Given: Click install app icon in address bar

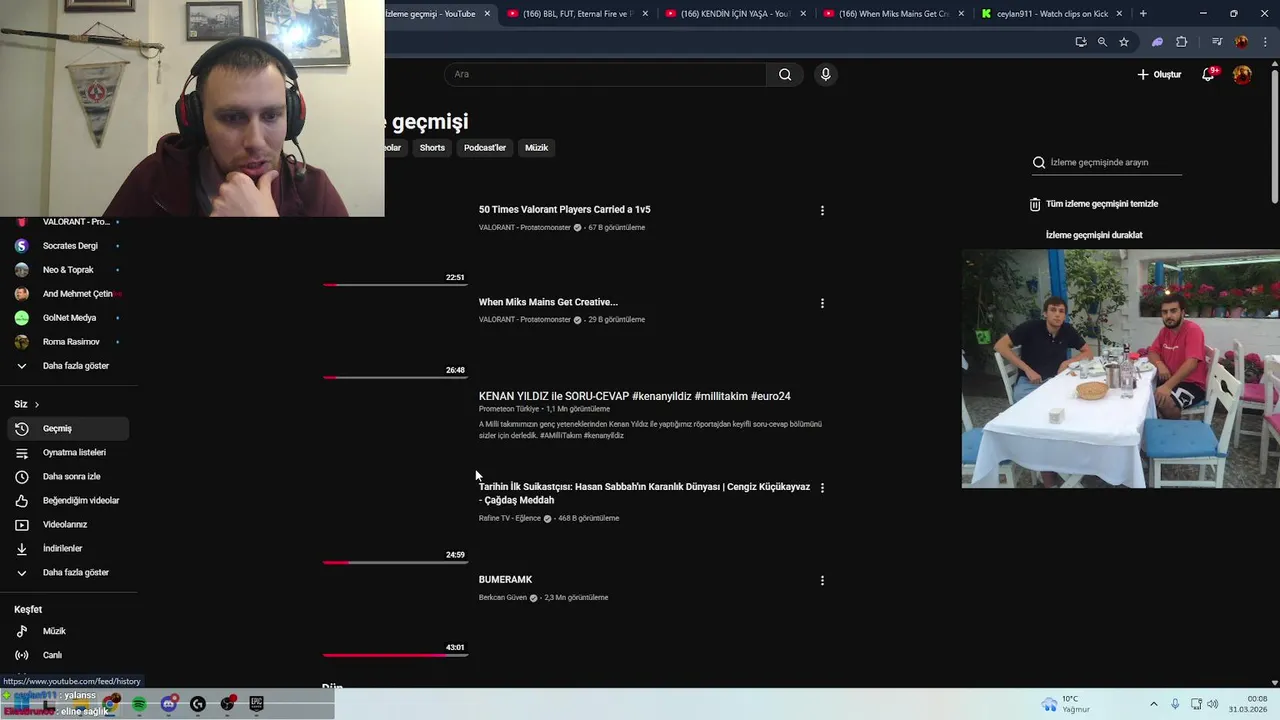Looking at the screenshot, I should [1081, 42].
